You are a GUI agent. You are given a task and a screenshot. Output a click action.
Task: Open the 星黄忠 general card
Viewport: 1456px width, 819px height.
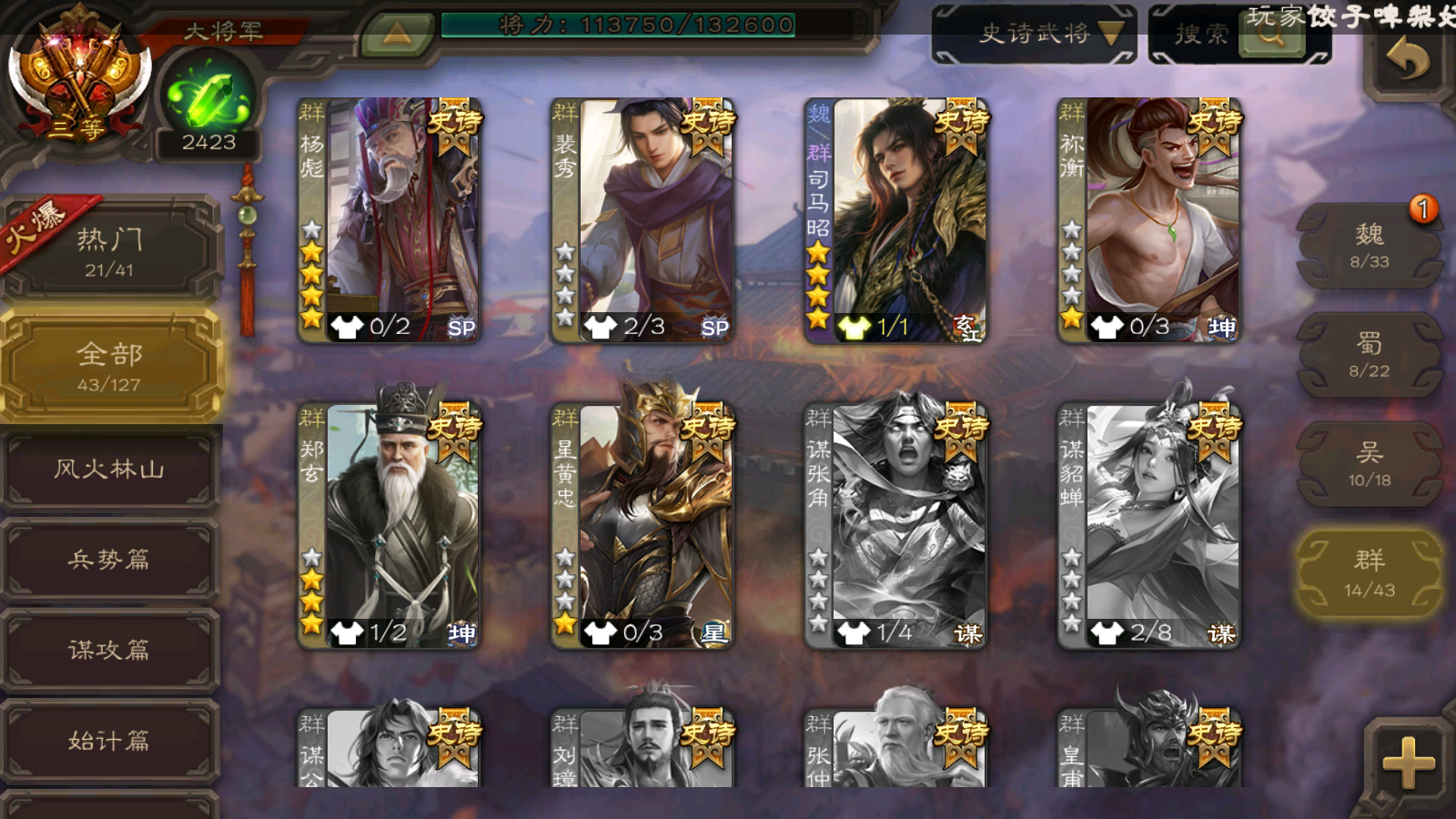(x=642, y=526)
